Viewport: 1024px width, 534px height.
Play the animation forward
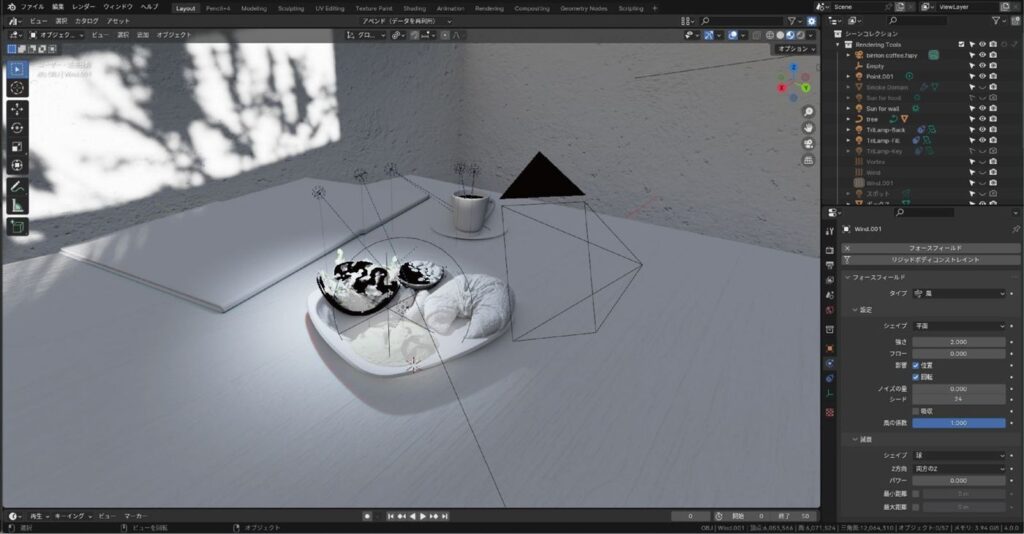pos(423,516)
